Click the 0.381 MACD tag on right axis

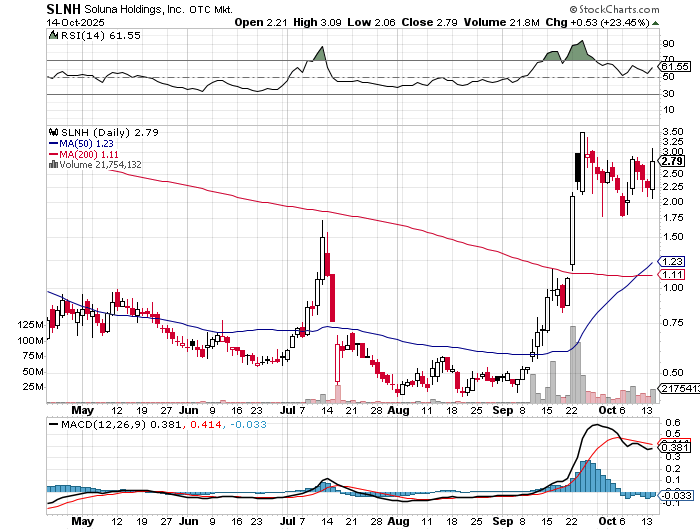click(x=675, y=448)
